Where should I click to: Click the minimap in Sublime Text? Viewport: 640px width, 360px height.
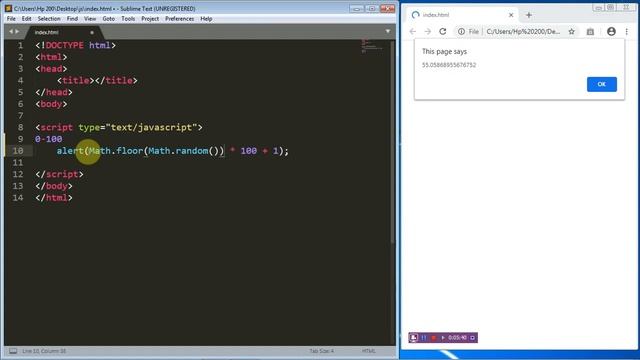[372, 47]
